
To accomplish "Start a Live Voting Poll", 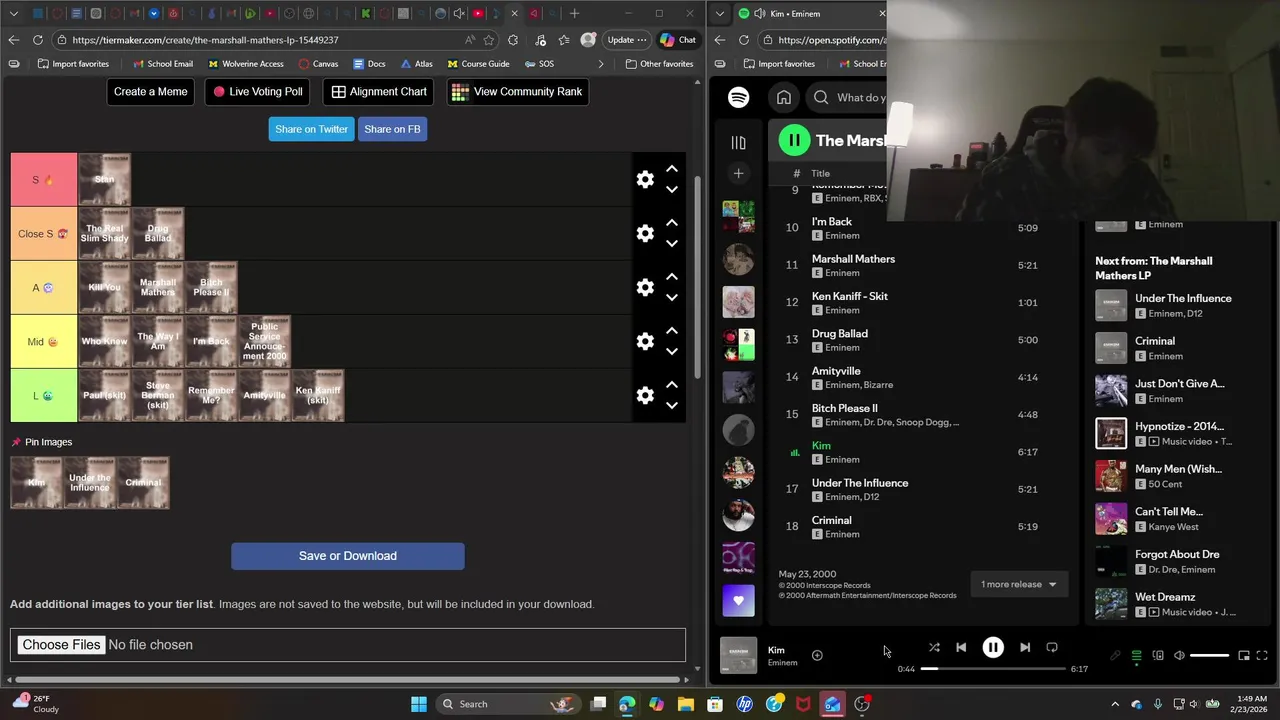I will tap(257, 92).
